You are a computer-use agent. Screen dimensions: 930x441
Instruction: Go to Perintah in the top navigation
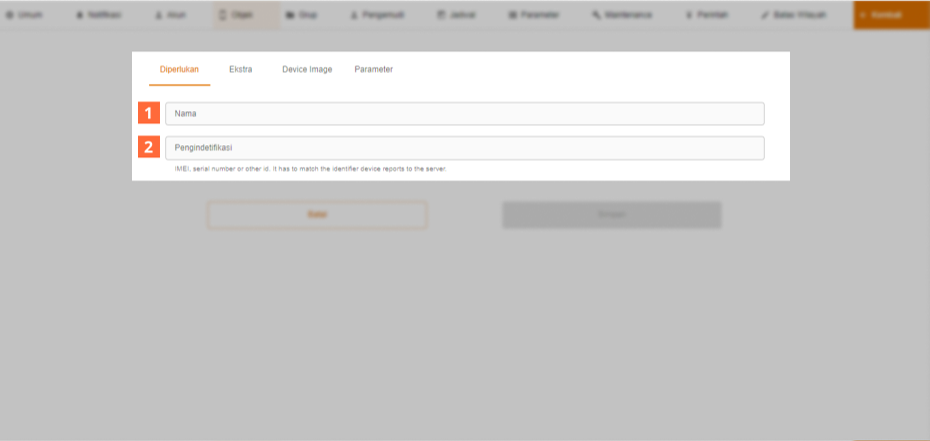click(705, 16)
